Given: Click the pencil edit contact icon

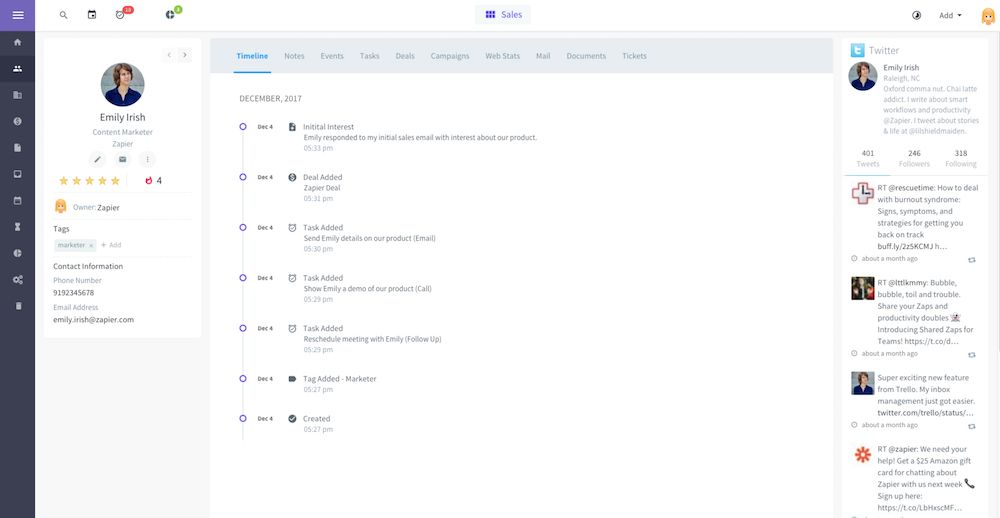Looking at the screenshot, I should 97,159.
